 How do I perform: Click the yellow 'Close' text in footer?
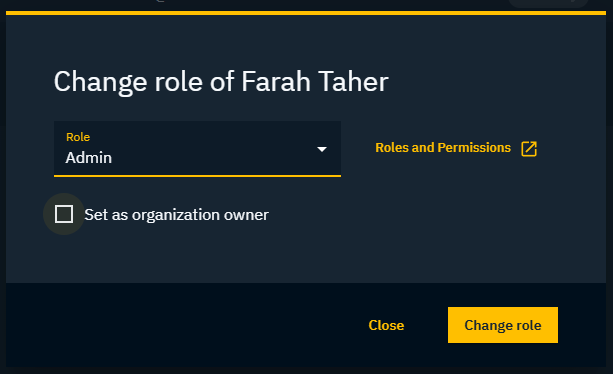coord(386,325)
